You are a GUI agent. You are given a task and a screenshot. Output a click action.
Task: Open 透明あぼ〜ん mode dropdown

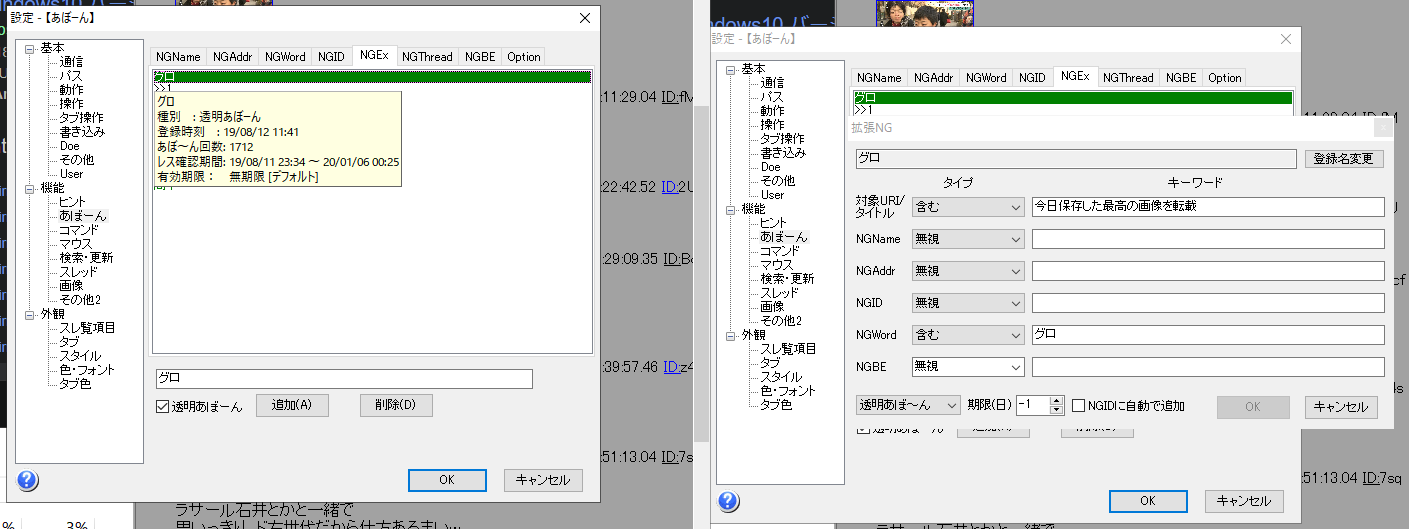[908, 405]
